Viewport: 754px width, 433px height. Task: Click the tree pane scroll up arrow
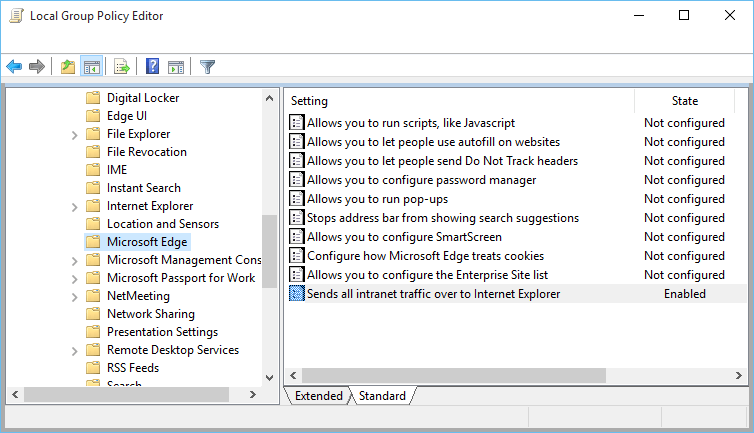point(270,98)
